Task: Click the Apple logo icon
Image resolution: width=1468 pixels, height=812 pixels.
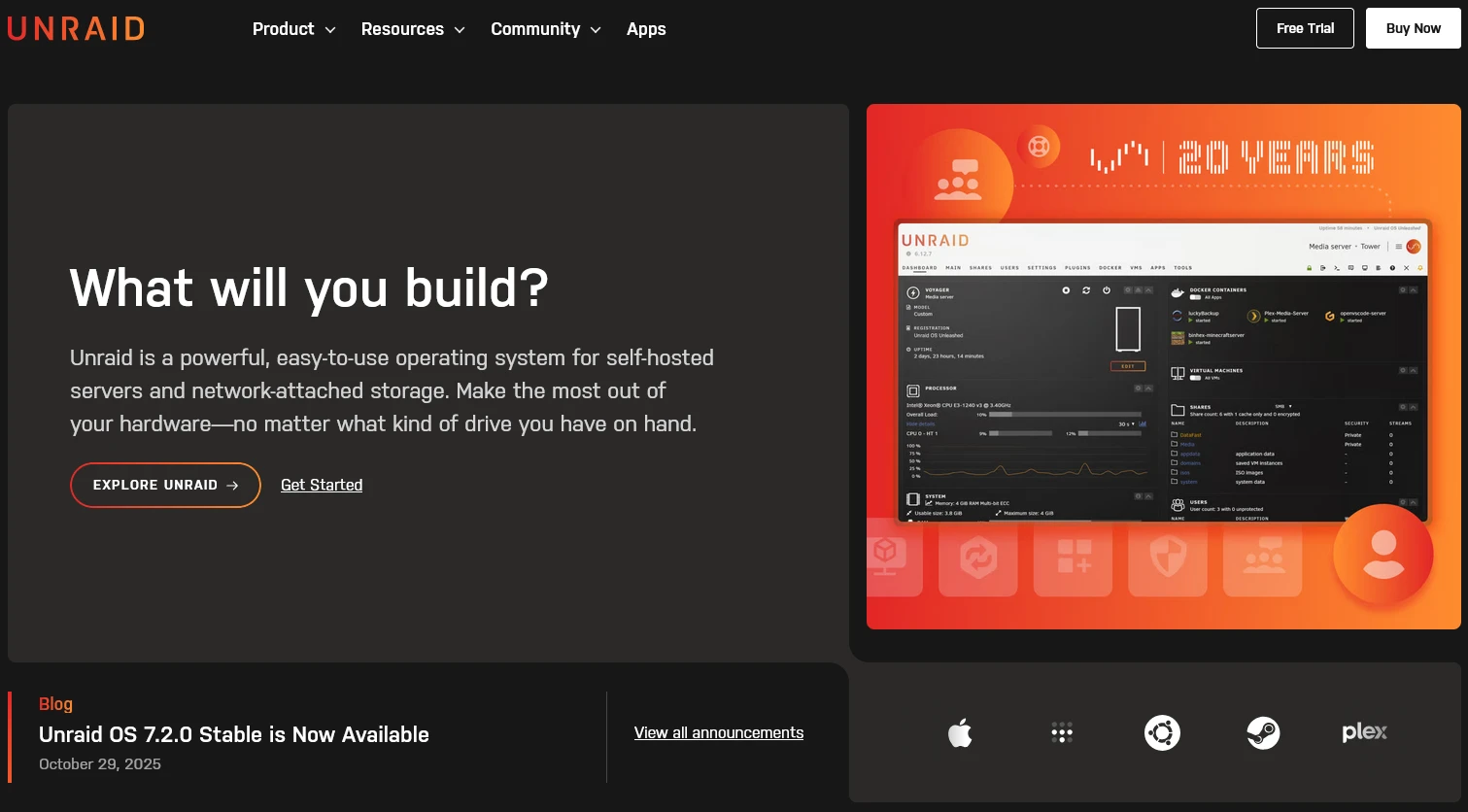Action: pos(960,733)
